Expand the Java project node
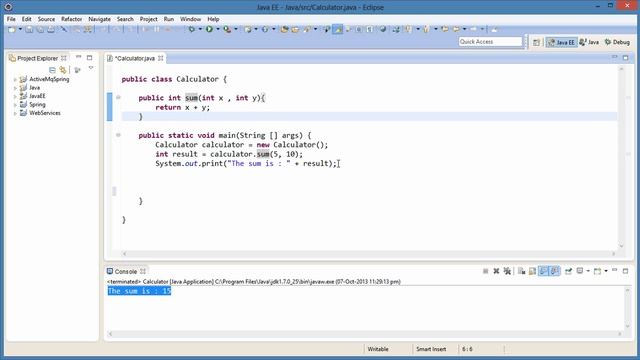 point(15,88)
